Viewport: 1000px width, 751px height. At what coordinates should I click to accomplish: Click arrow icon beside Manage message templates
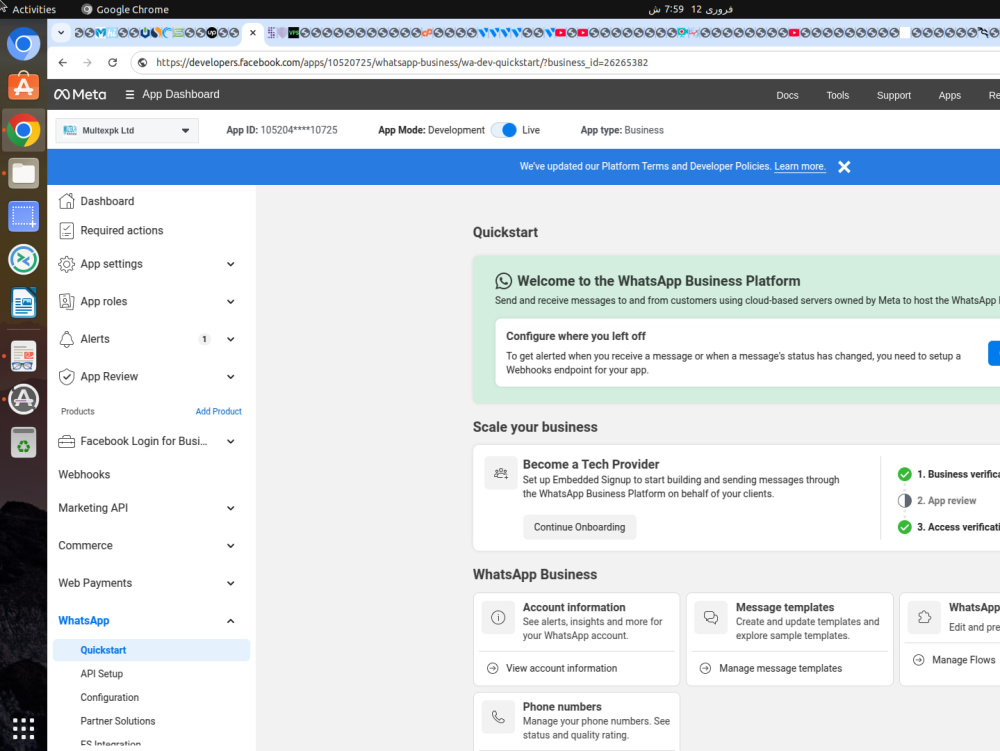(705, 668)
